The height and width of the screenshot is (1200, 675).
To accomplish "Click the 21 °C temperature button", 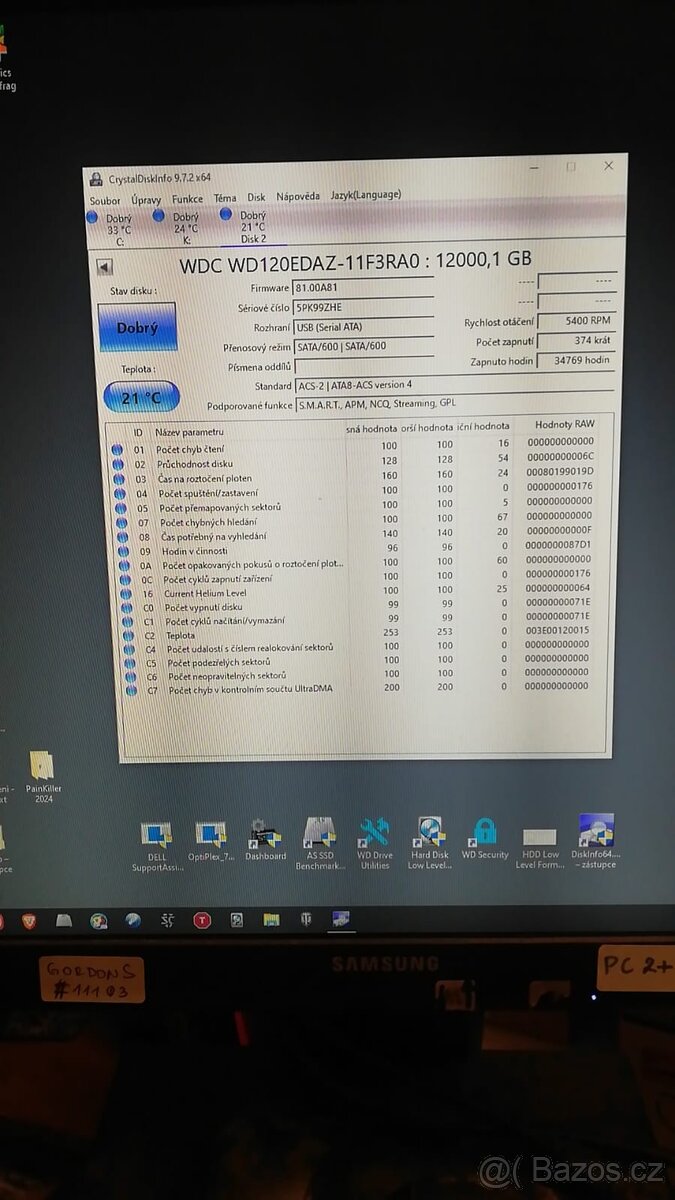I will 141,397.
